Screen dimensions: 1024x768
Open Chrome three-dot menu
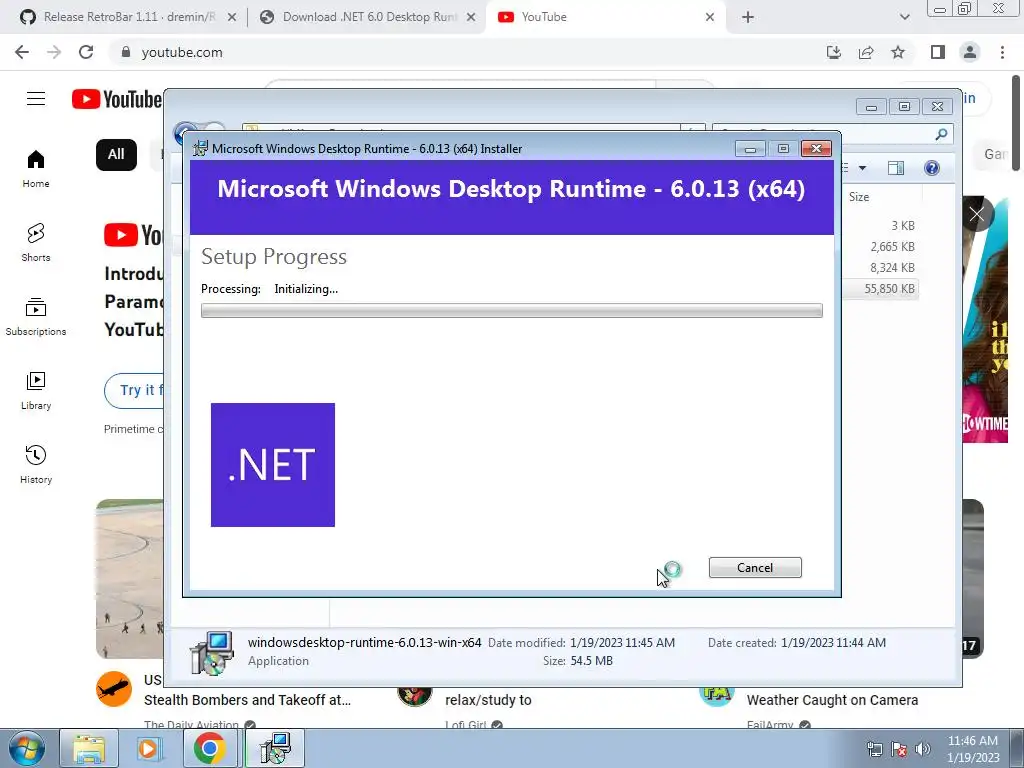[1002, 52]
